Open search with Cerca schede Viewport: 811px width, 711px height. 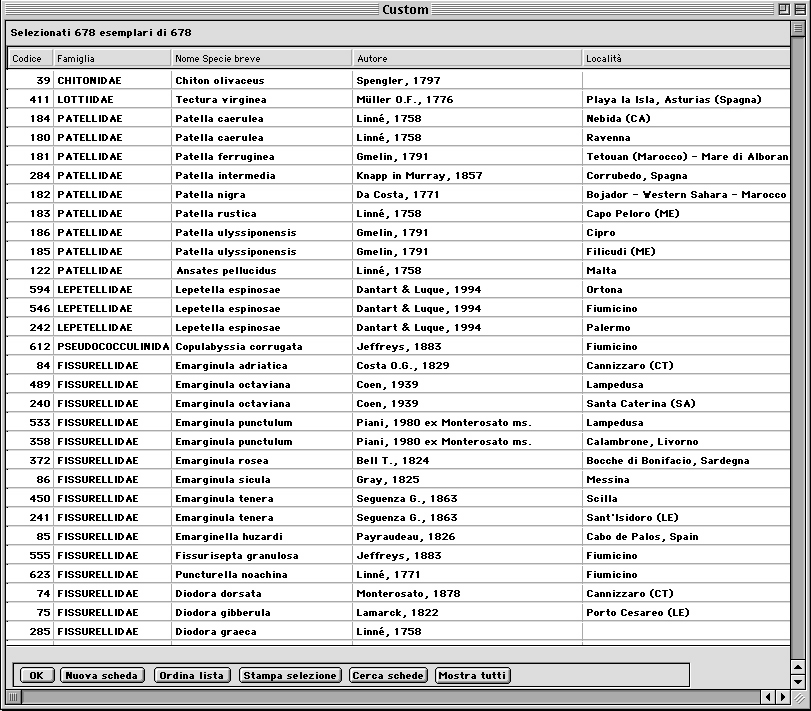389,676
